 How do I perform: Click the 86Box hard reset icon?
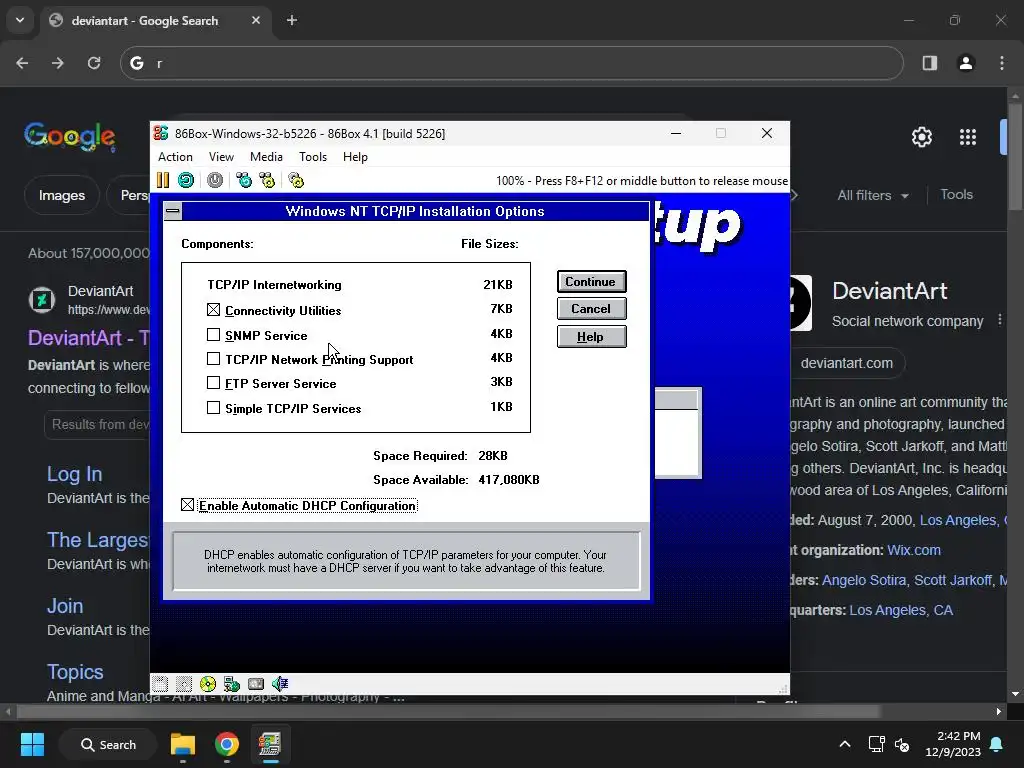(186, 180)
